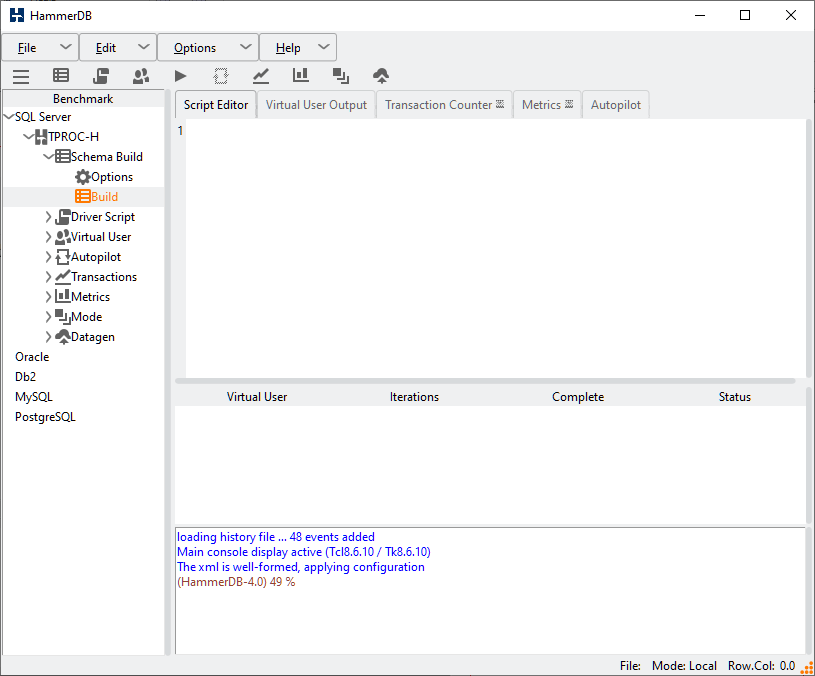Expand the Driver Script tree node

(x=49, y=217)
